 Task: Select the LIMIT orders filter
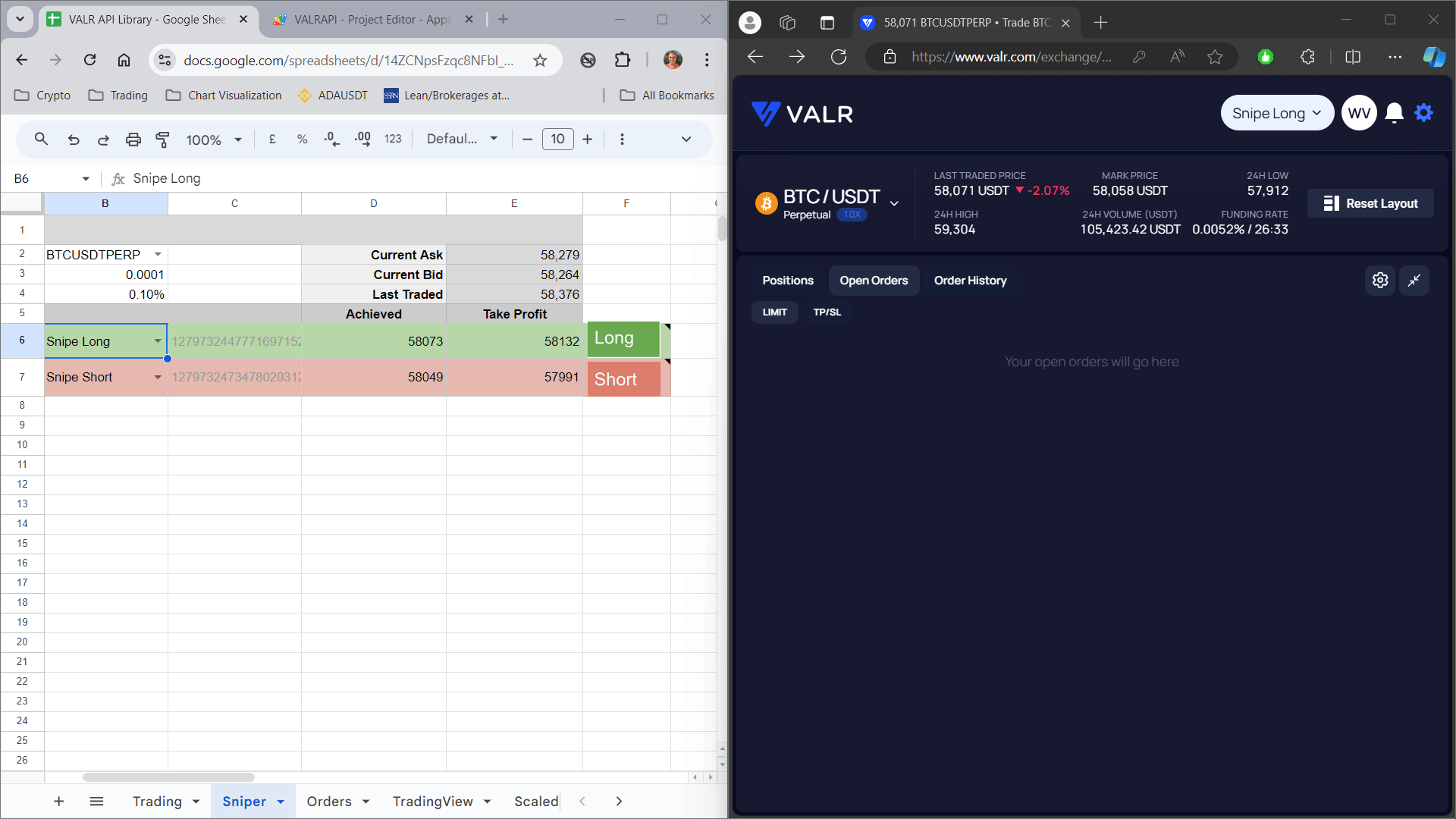(x=774, y=312)
